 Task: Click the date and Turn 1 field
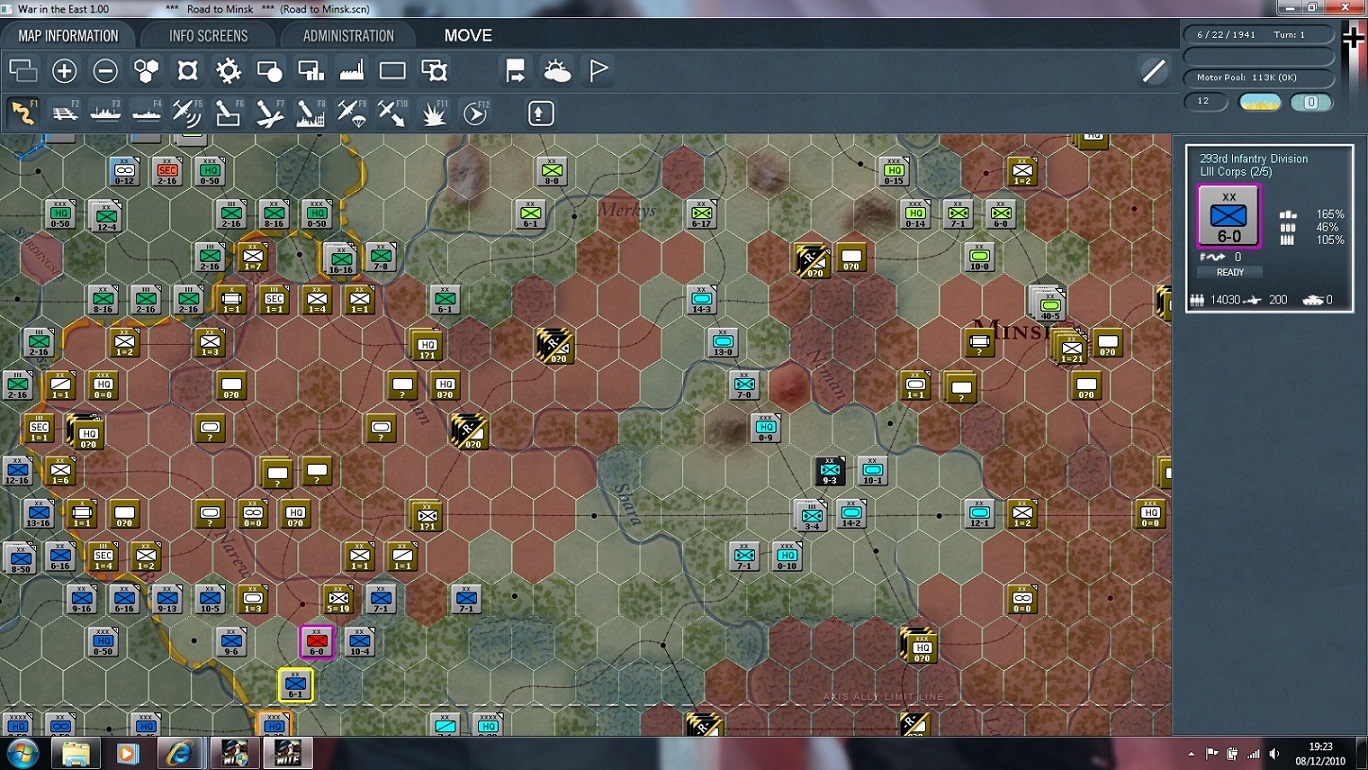click(1259, 34)
